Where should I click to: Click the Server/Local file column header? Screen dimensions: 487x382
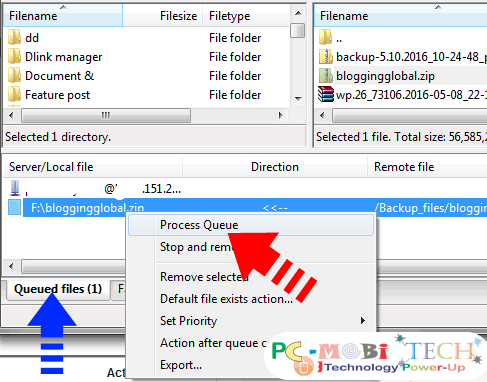click(x=93, y=167)
